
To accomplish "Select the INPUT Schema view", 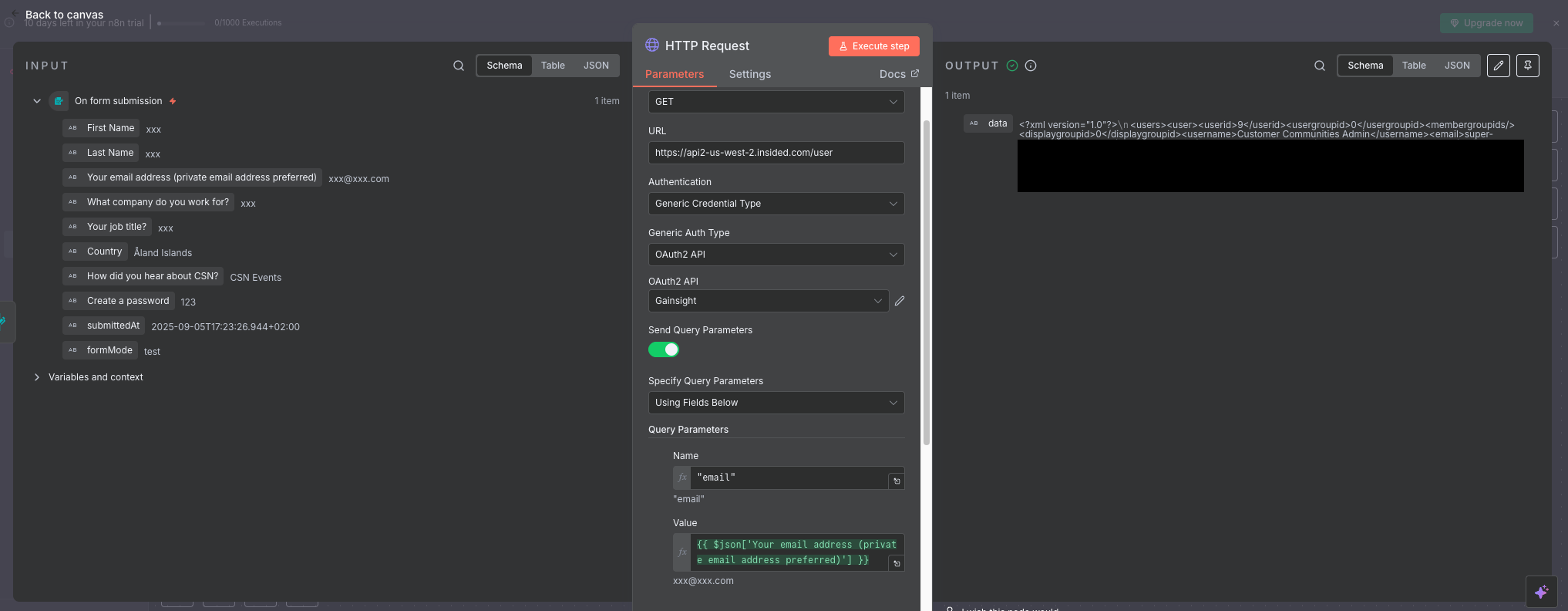I will click(504, 66).
